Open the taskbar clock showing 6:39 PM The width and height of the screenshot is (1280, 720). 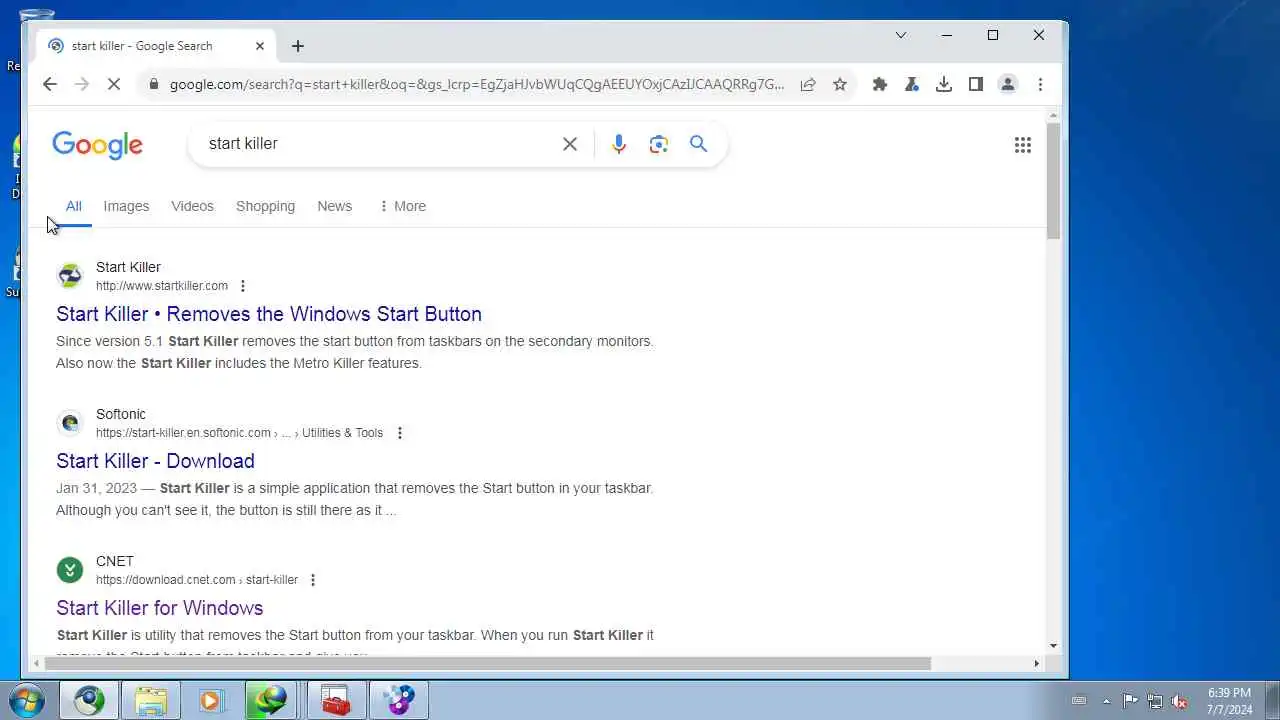click(x=1229, y=701)
